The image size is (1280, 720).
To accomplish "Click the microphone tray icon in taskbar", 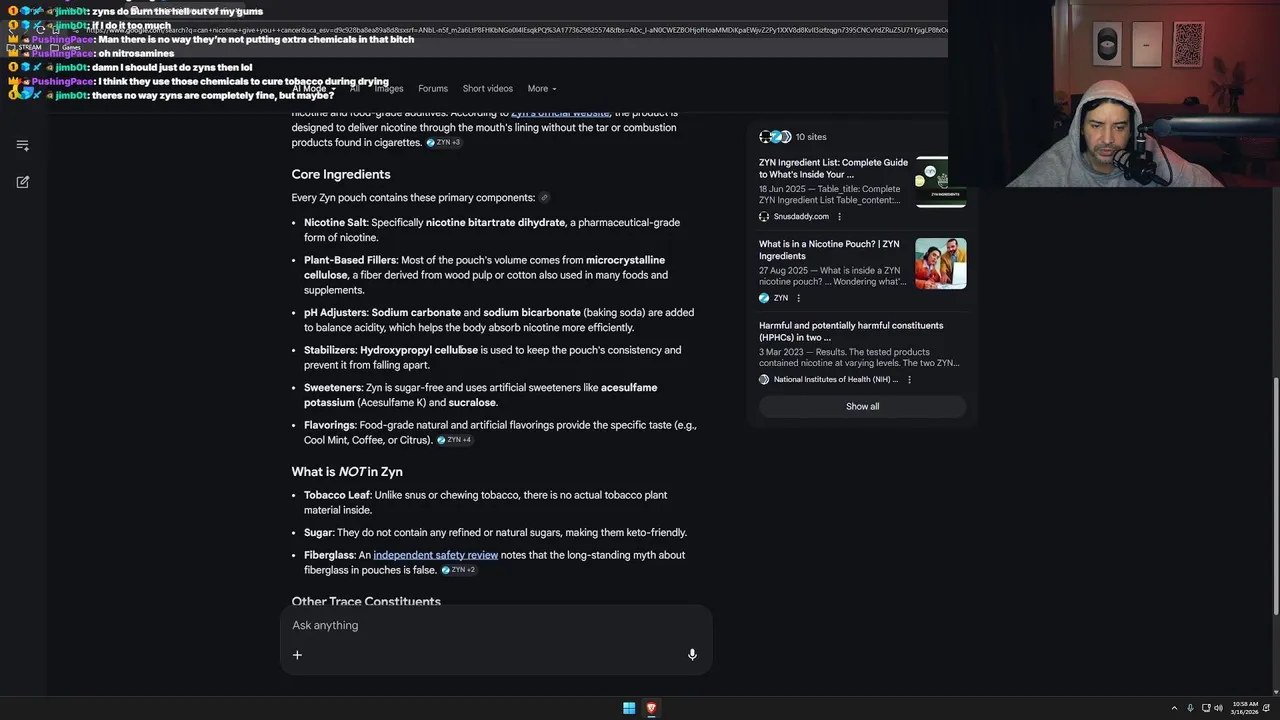I will [x=1190, y=708].
